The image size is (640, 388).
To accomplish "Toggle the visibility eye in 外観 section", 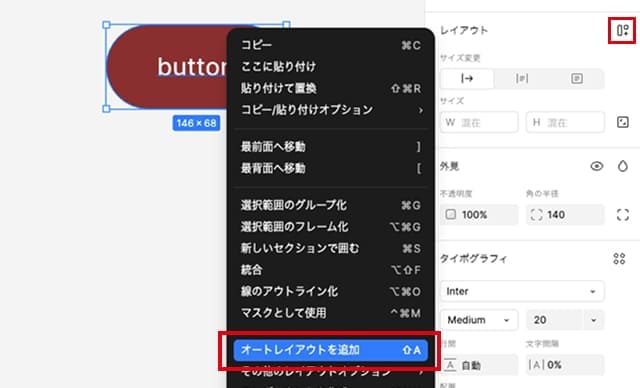I will [596, 166].
